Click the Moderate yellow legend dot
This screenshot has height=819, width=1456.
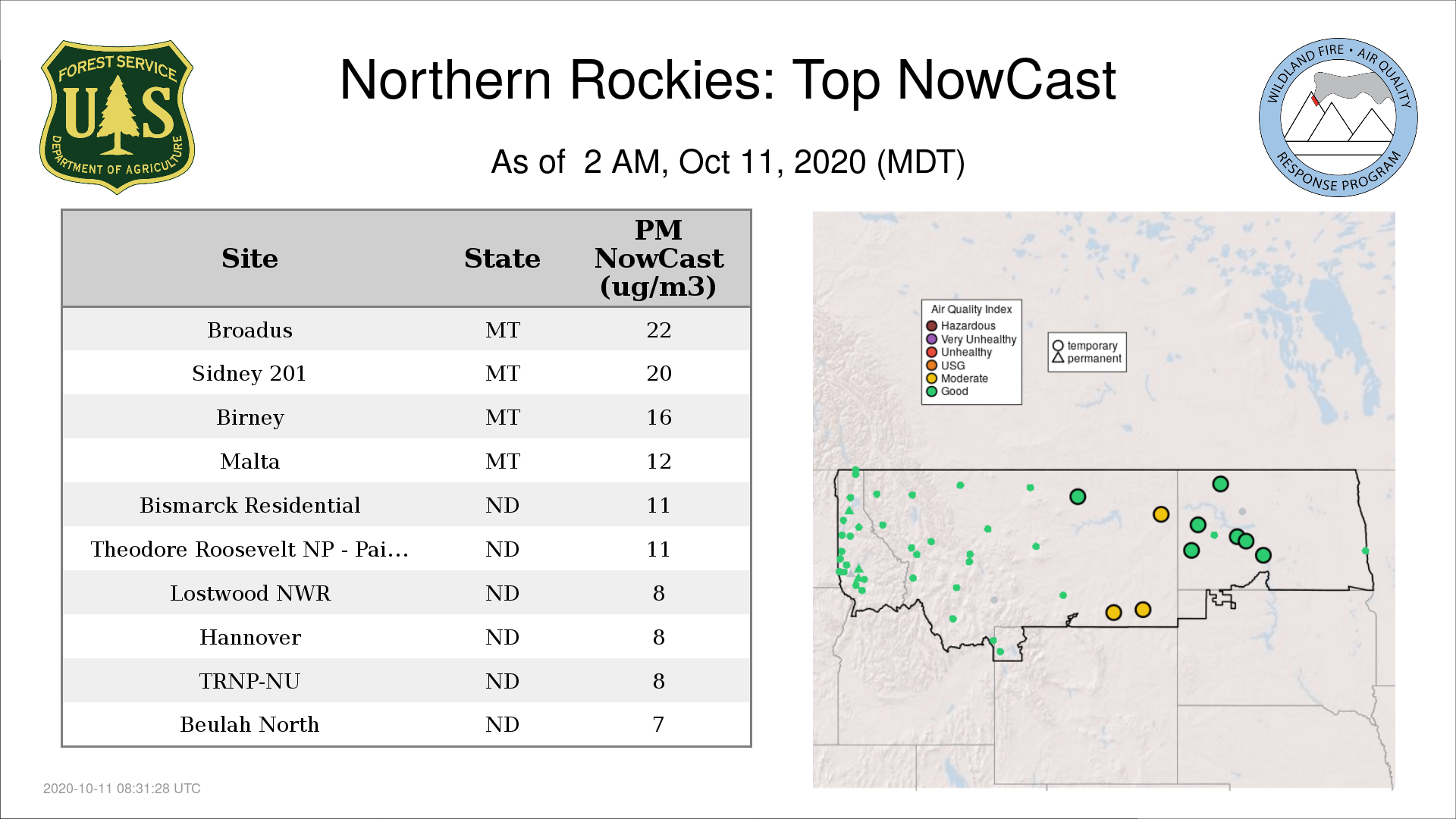tap(931, 378)
